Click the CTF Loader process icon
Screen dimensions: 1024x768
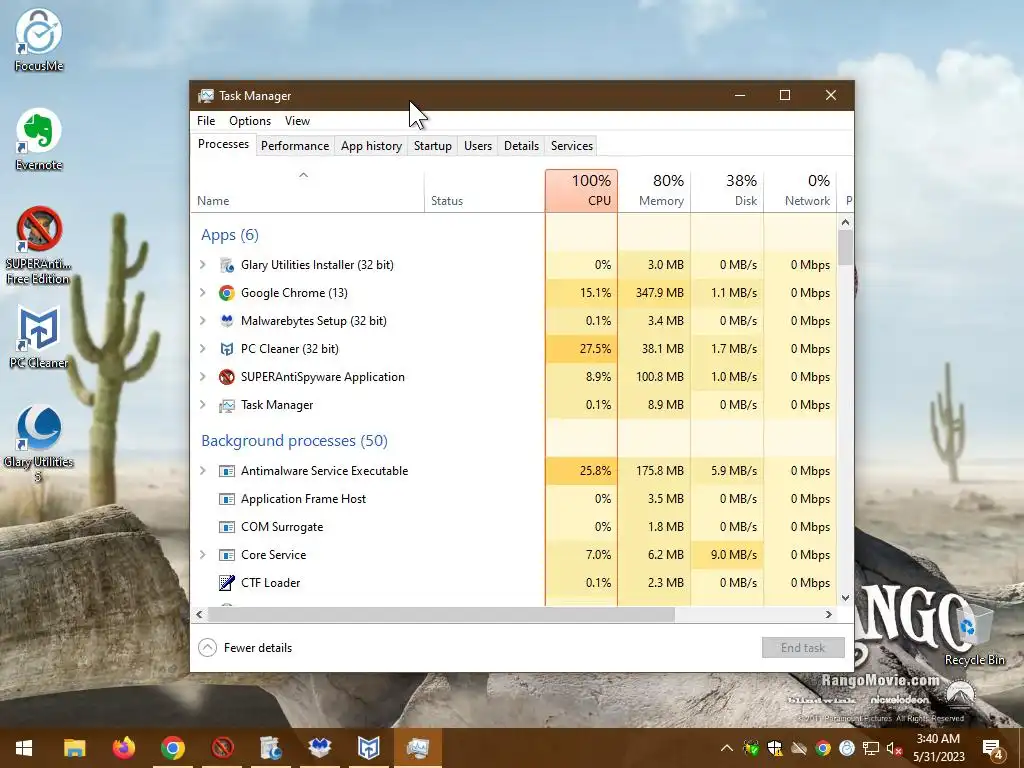227,583
